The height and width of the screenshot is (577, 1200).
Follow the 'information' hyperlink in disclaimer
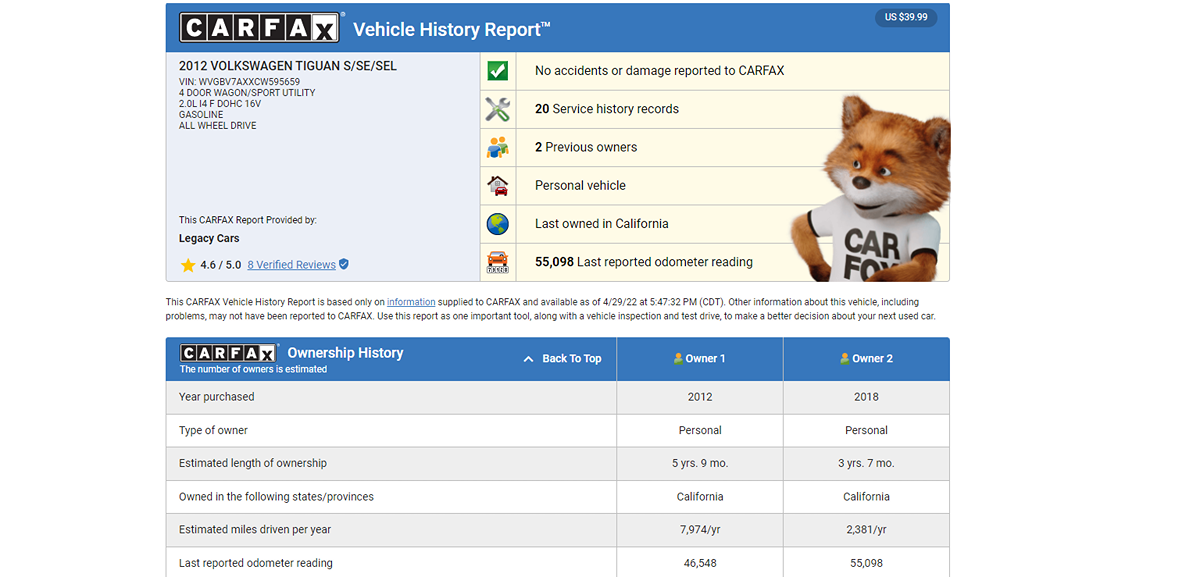411,302
